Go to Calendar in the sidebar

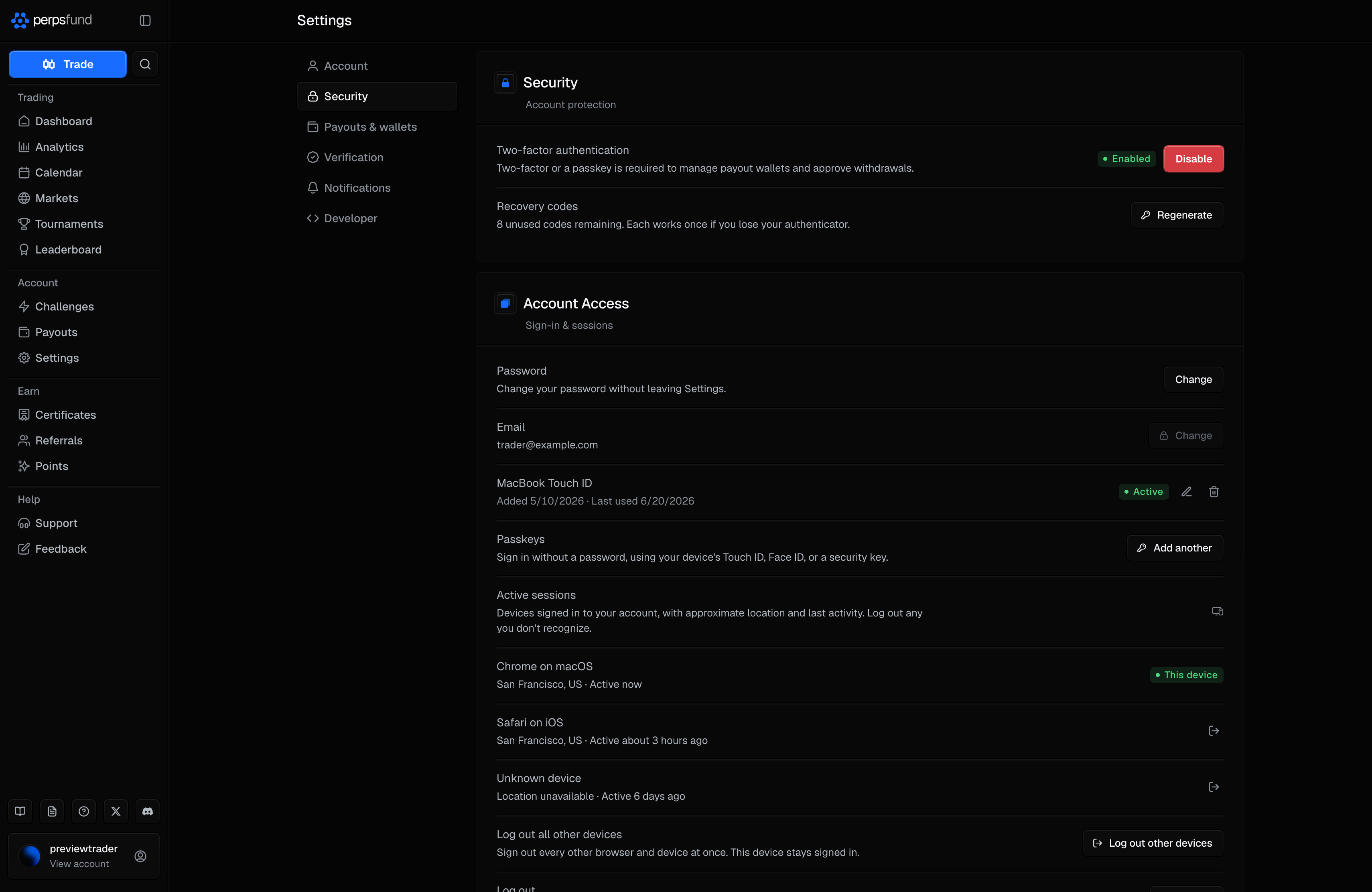tap(83, 172)
